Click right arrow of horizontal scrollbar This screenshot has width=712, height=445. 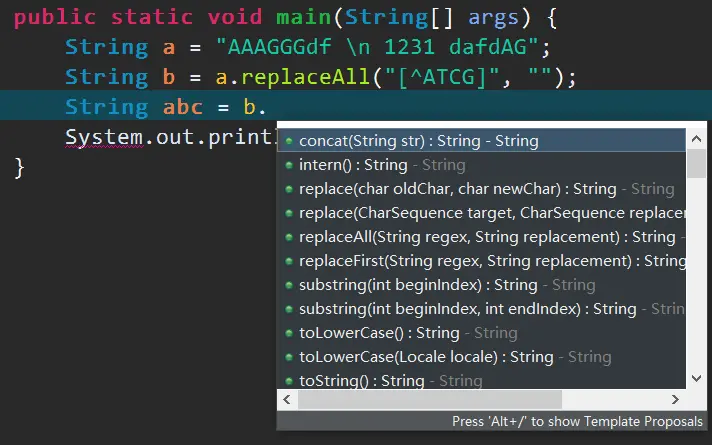click(x=676, y=400)
